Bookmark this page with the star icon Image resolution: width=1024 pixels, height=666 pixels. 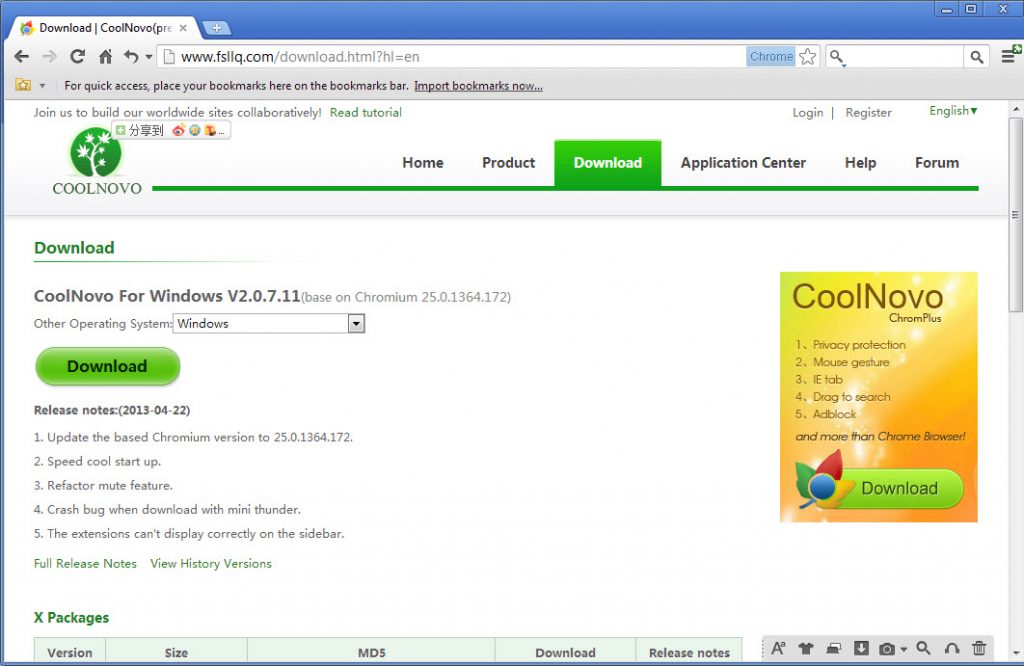[808, 57]
